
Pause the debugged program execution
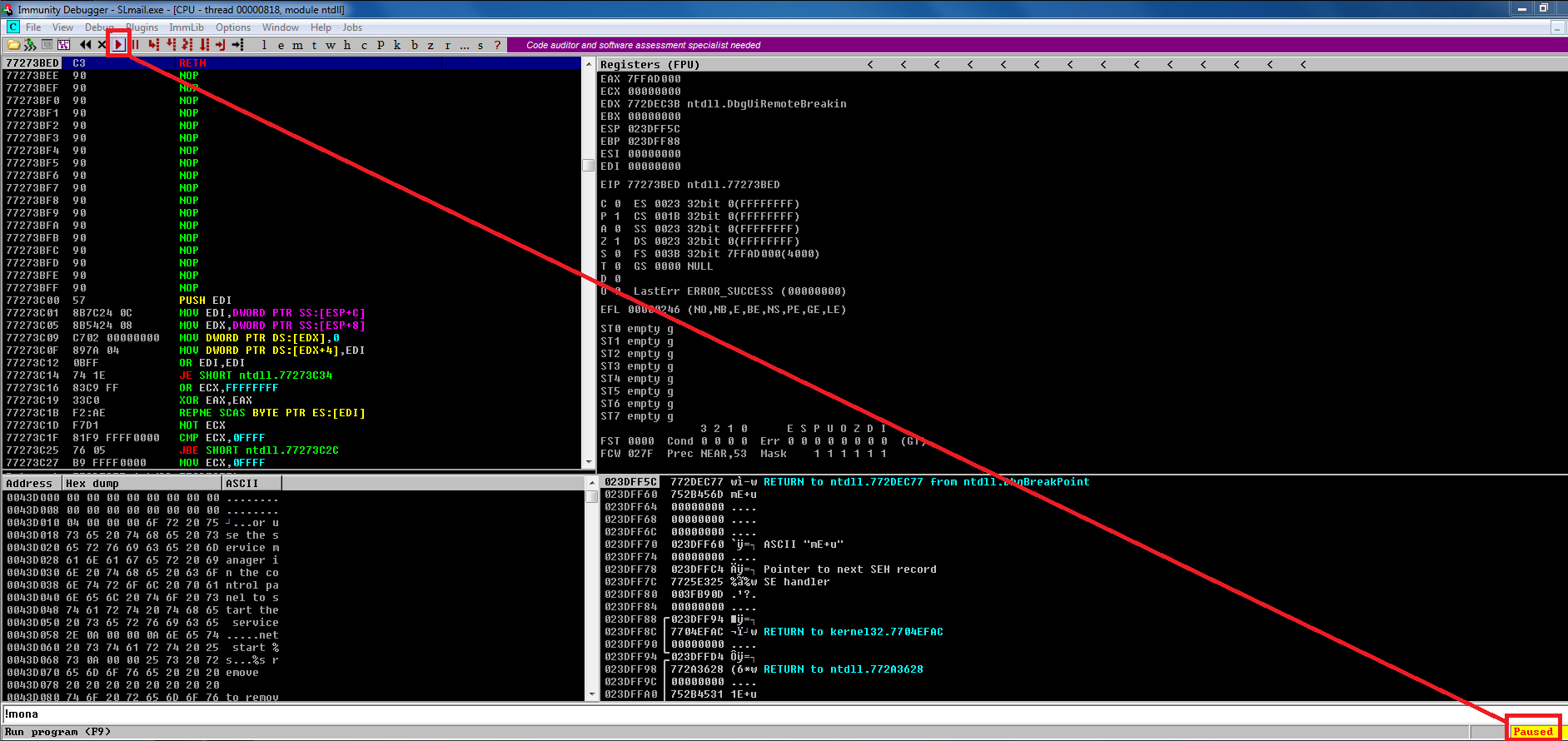[x=135, y=45]
